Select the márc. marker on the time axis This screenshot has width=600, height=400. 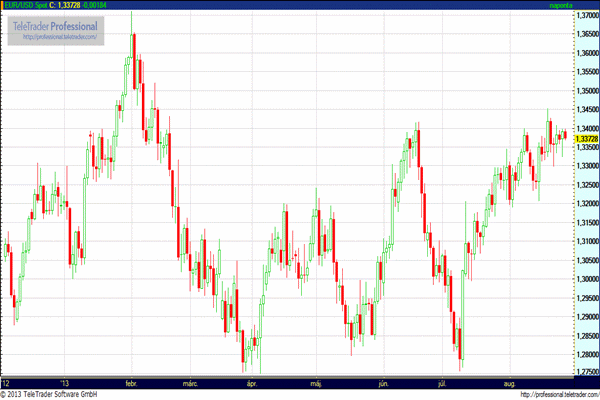[x=190, y=383]
